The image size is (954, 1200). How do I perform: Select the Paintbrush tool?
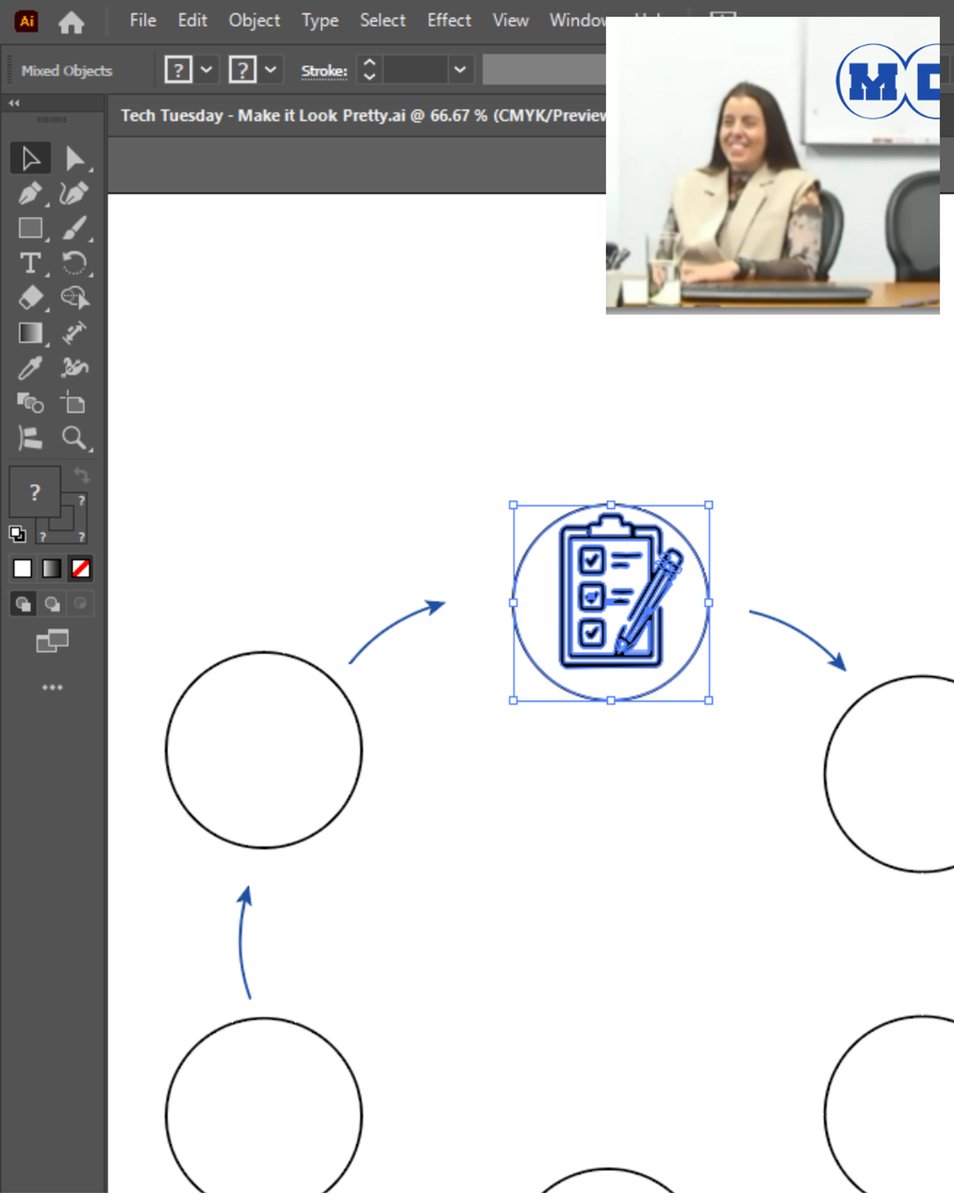[x=76, y=228]
